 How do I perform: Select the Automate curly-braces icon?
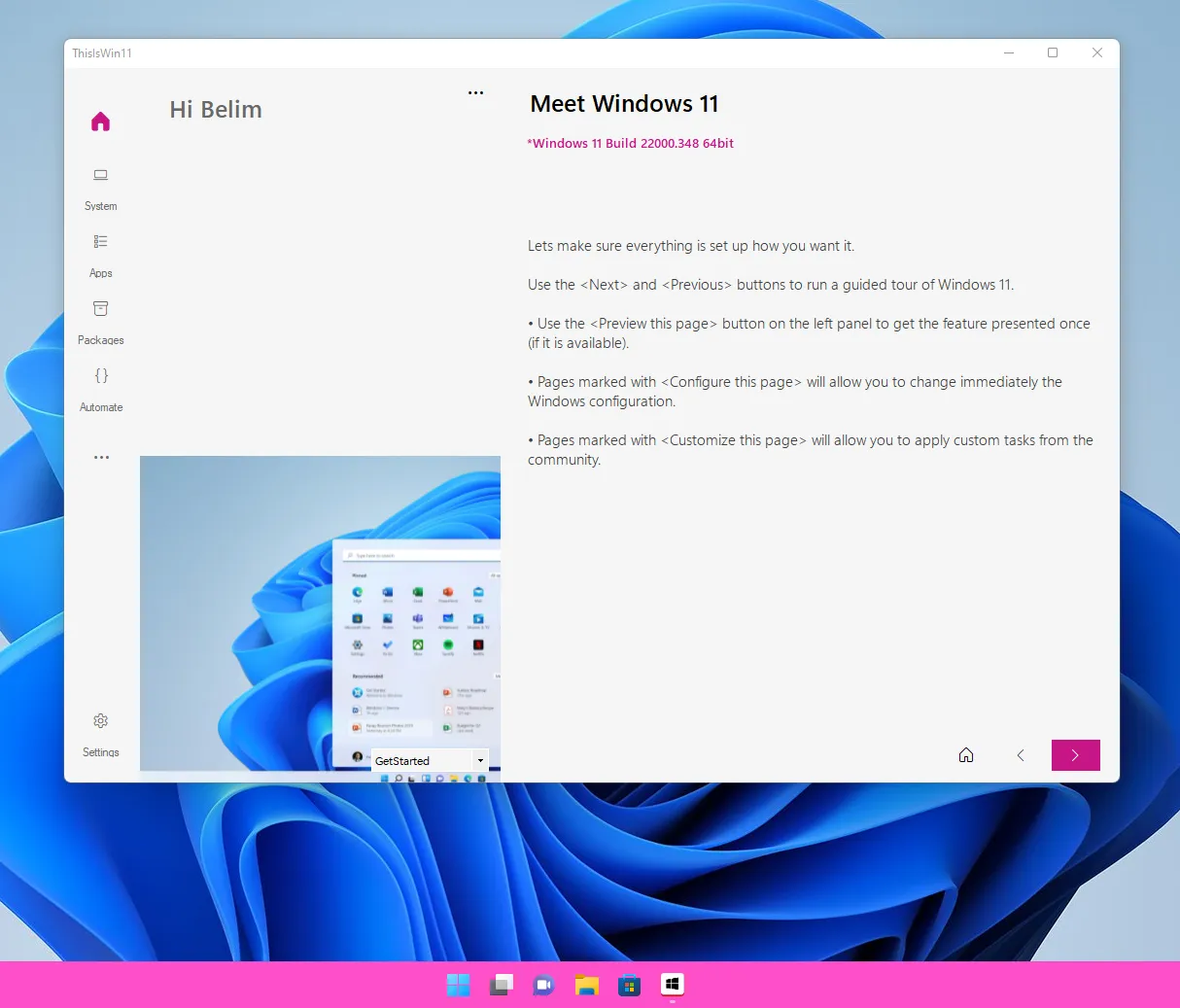pos(100,375)
